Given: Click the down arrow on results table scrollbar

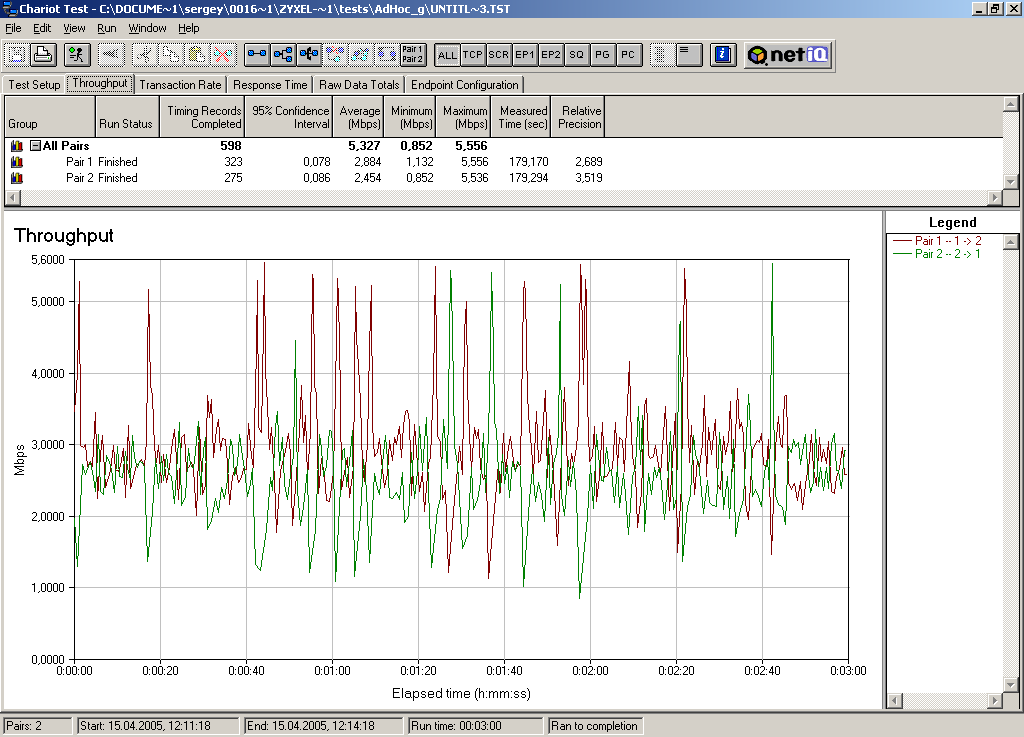Looking at the screenshot, I should pyautogui.click(x=1011, y=181).
